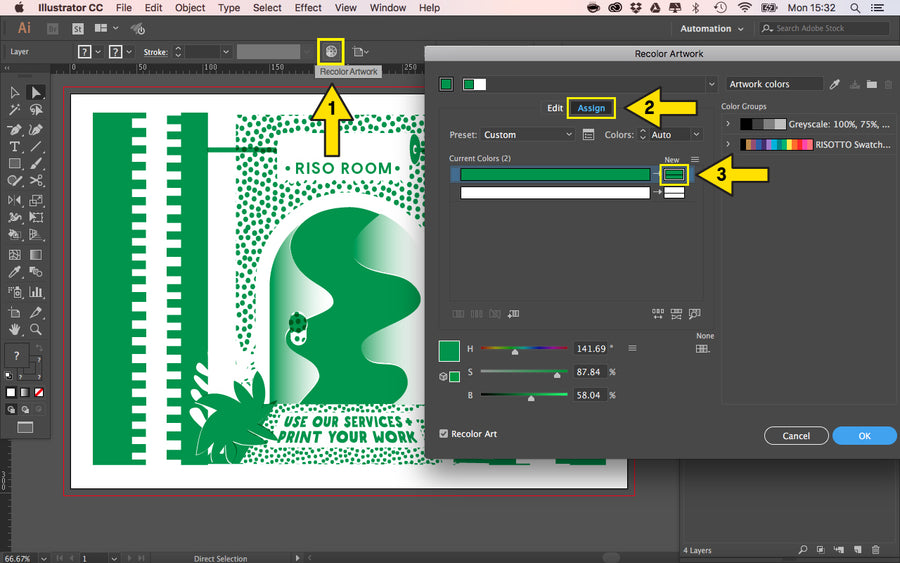Set paint to None slashed swatch

pos(39,393)
